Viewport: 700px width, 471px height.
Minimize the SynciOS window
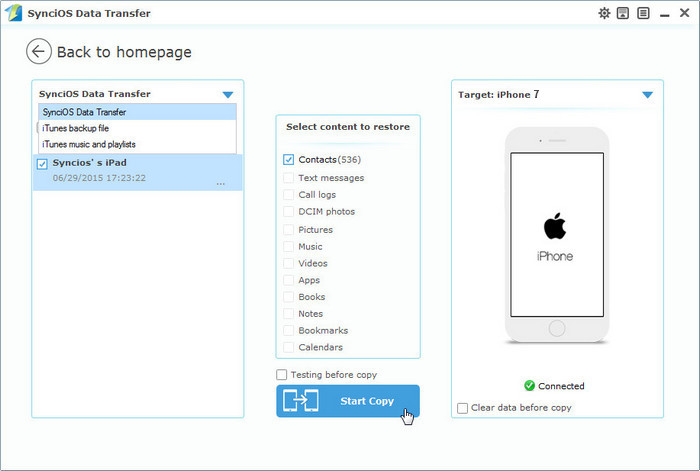click(664, 15)
